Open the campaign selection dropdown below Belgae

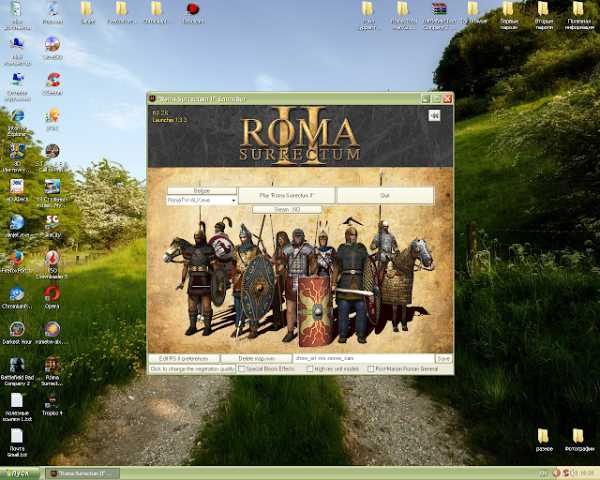click(202, 200)
